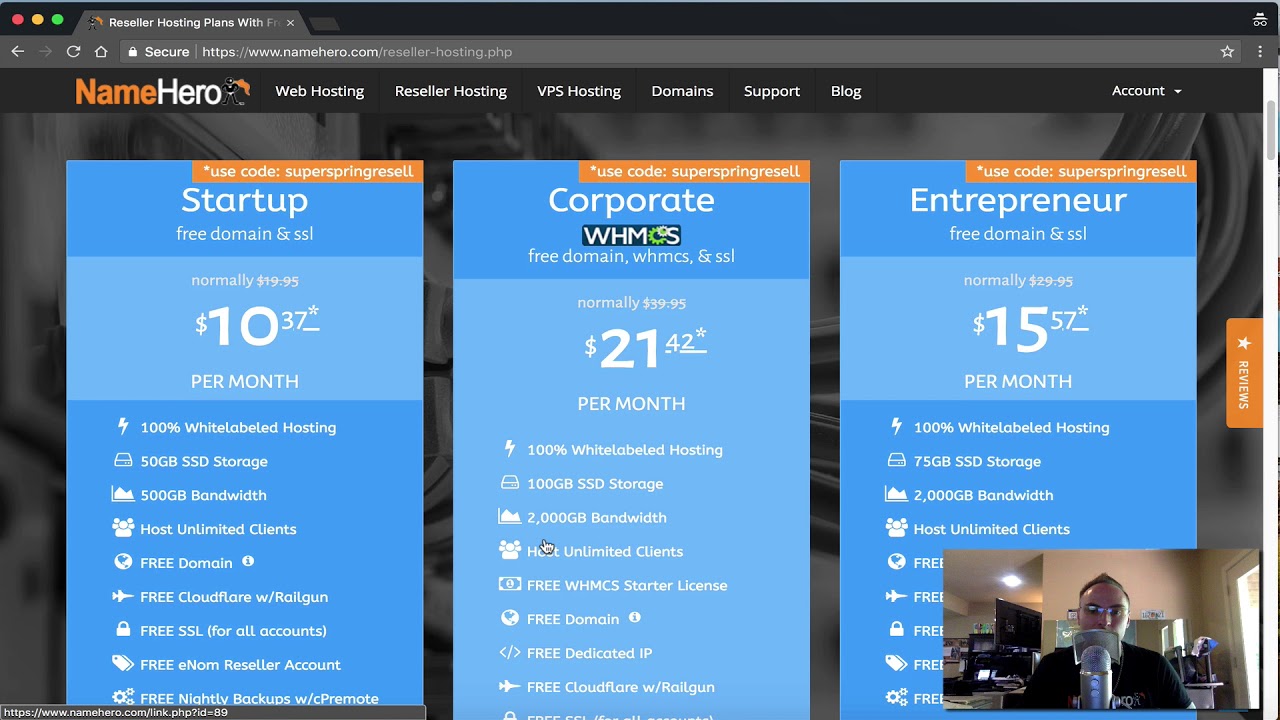This screenshot has width=1280, height=720.
Task: Click the code icon by FREE Dedicated IP
Action: tap(510, 652)
